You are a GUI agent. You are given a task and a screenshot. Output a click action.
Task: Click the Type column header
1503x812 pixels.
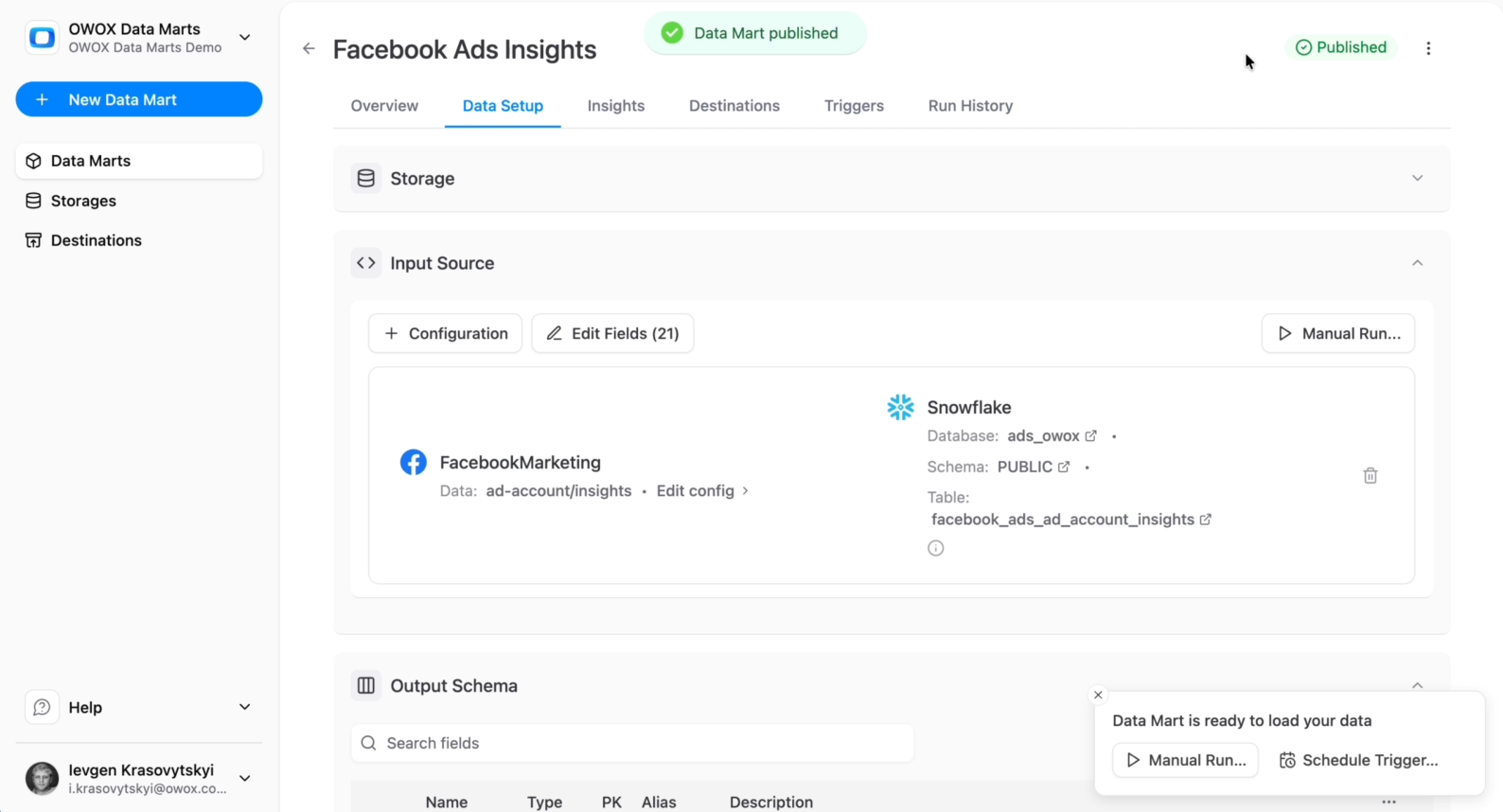tap(544, 802)
